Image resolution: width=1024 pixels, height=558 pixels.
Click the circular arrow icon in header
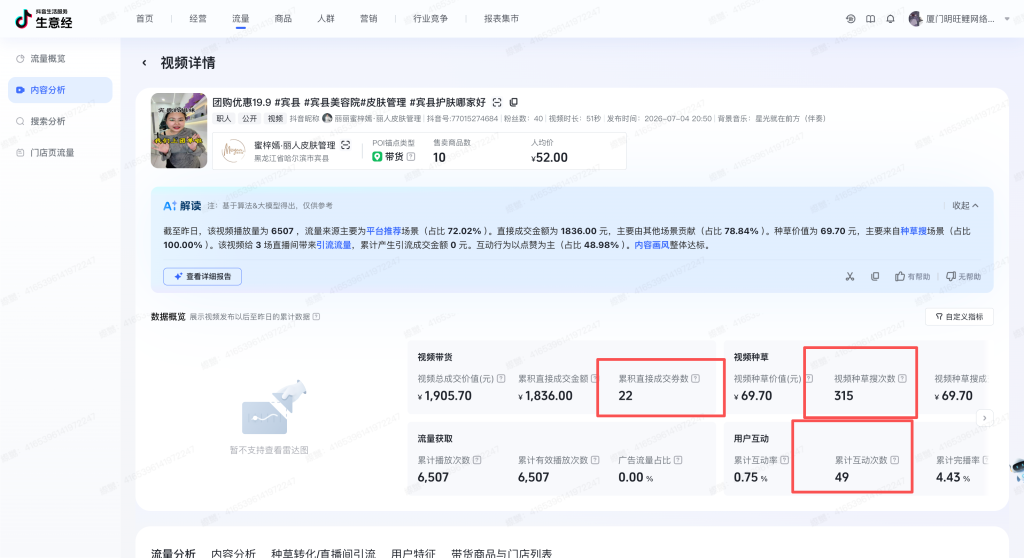[850, 19]
